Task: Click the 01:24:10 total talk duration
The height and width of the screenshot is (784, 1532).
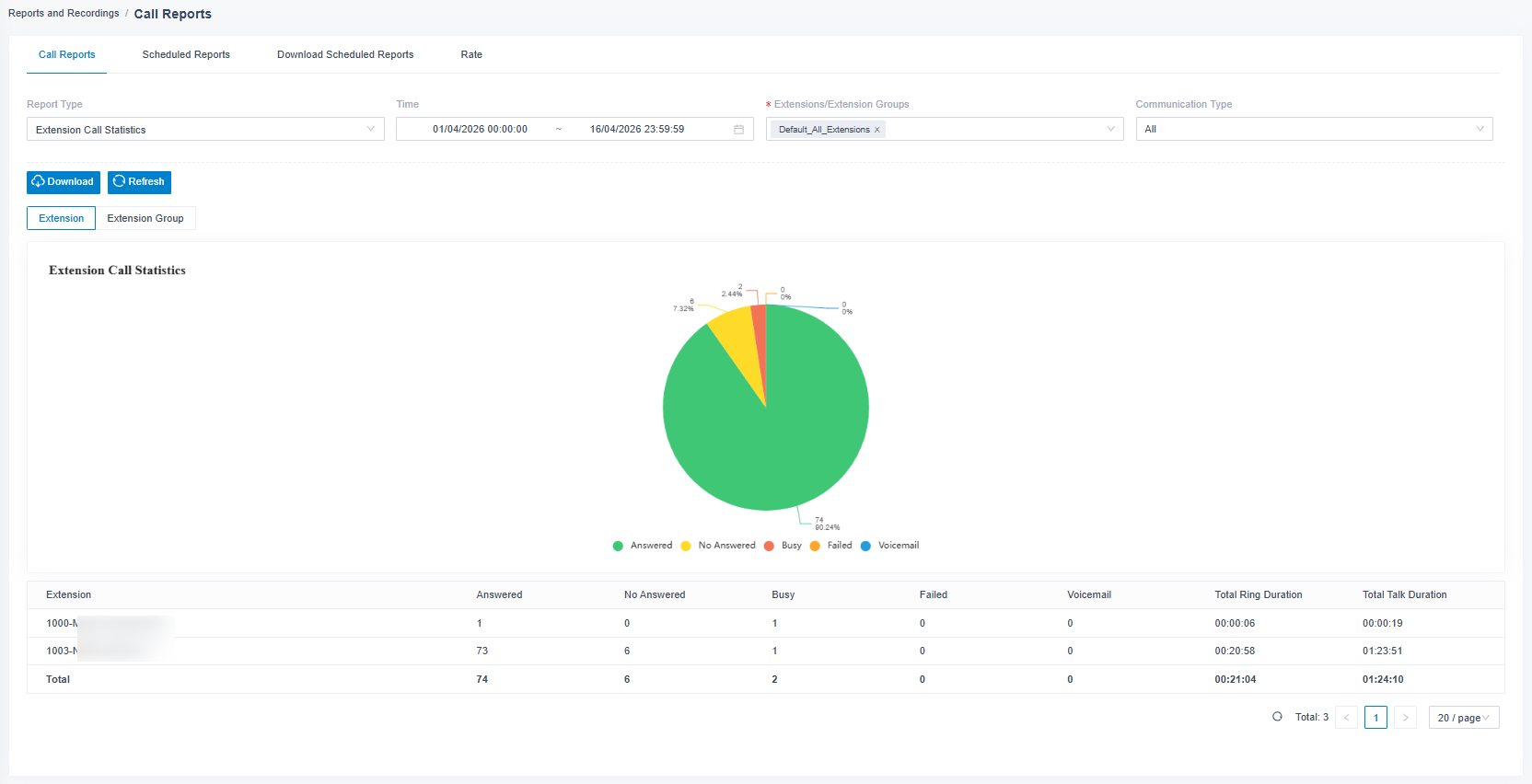Action: (x=1383, y=679)
